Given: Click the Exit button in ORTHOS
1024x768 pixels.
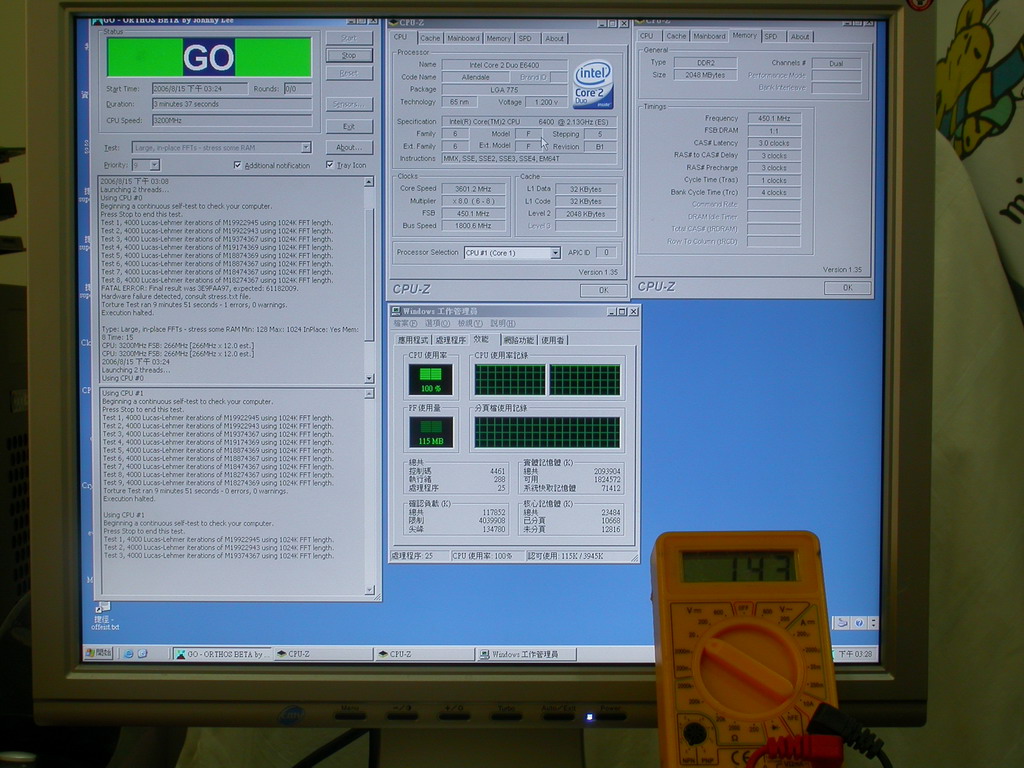Looking at the screenshot, I should click(349, 126).
